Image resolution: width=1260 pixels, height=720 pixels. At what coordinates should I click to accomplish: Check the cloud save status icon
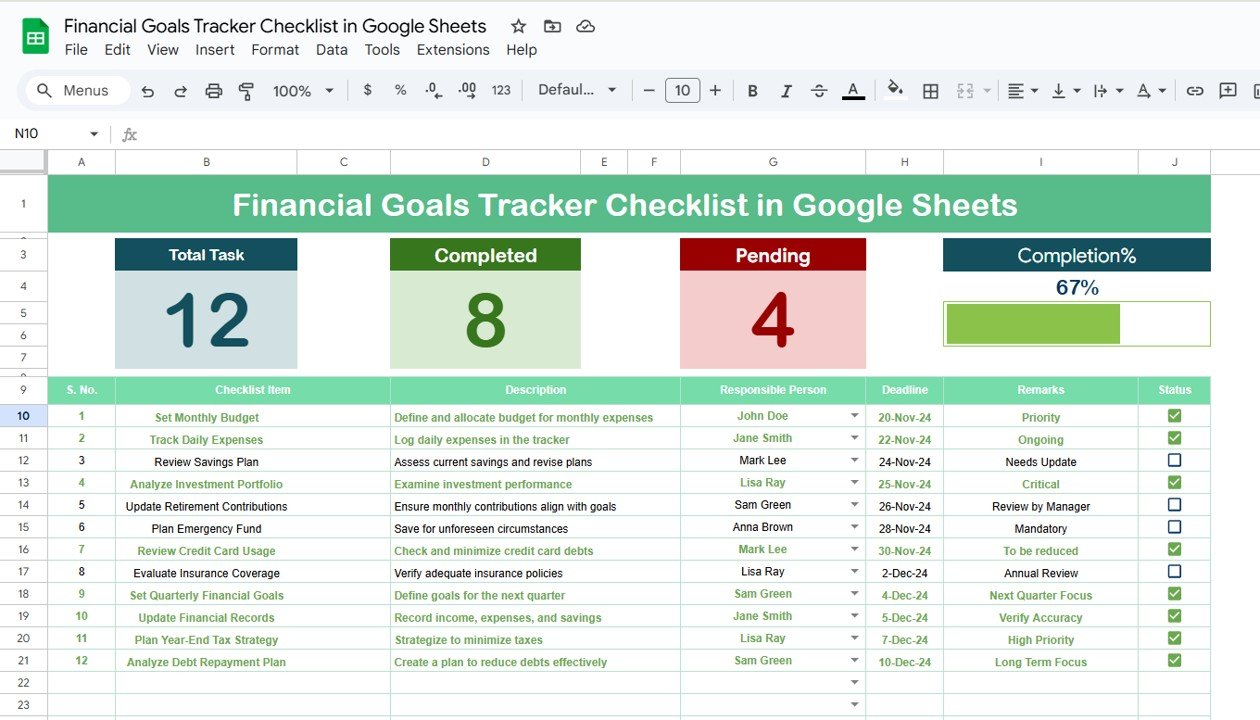coord(586,27)
